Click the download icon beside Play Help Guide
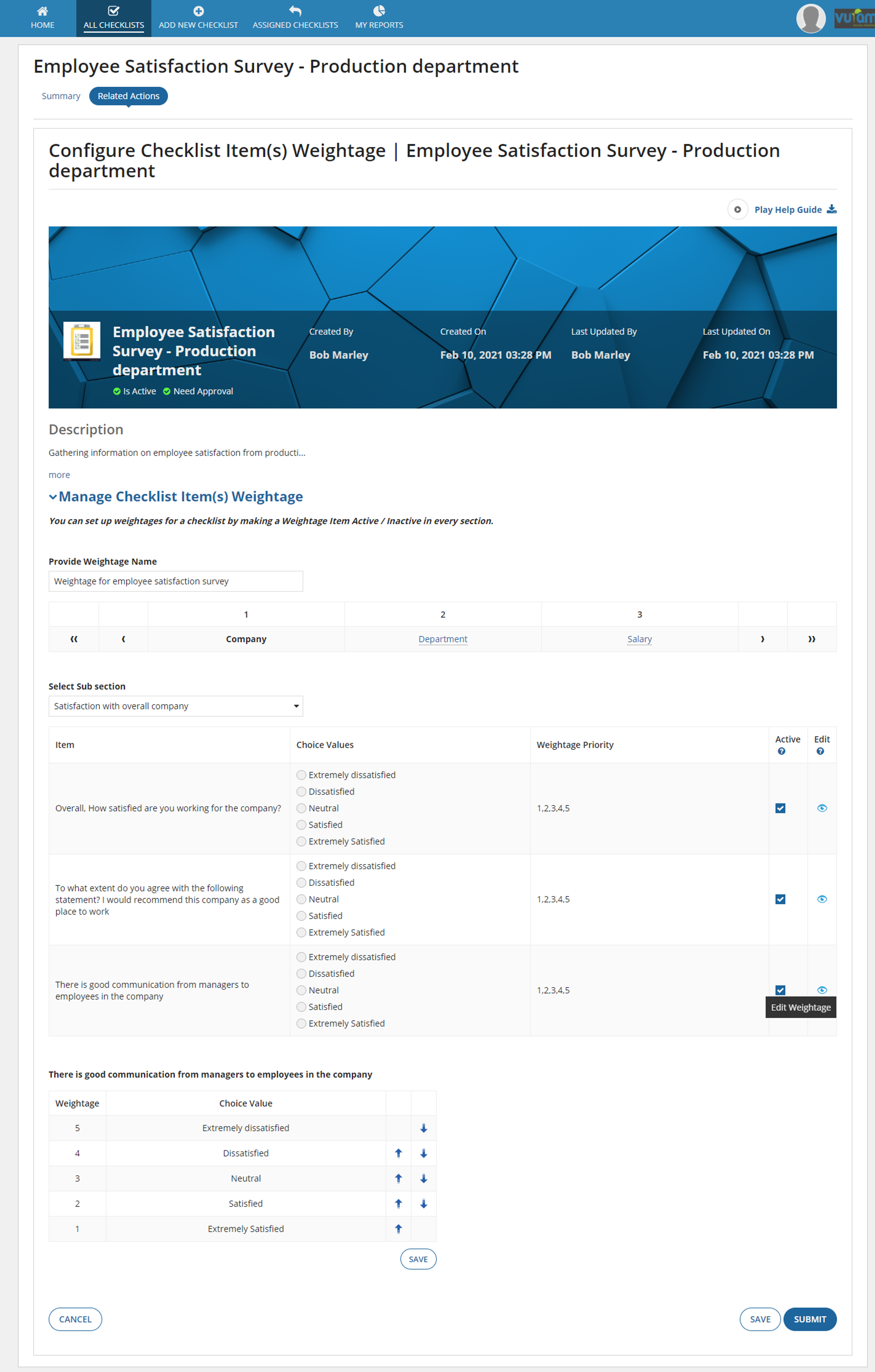 [832, 209]
